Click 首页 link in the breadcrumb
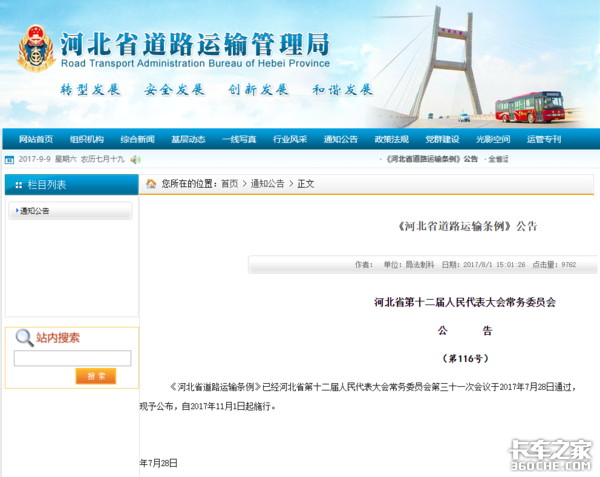Viewport: 600px width, 477px height. pyautogui.click(x=230, y=184)
